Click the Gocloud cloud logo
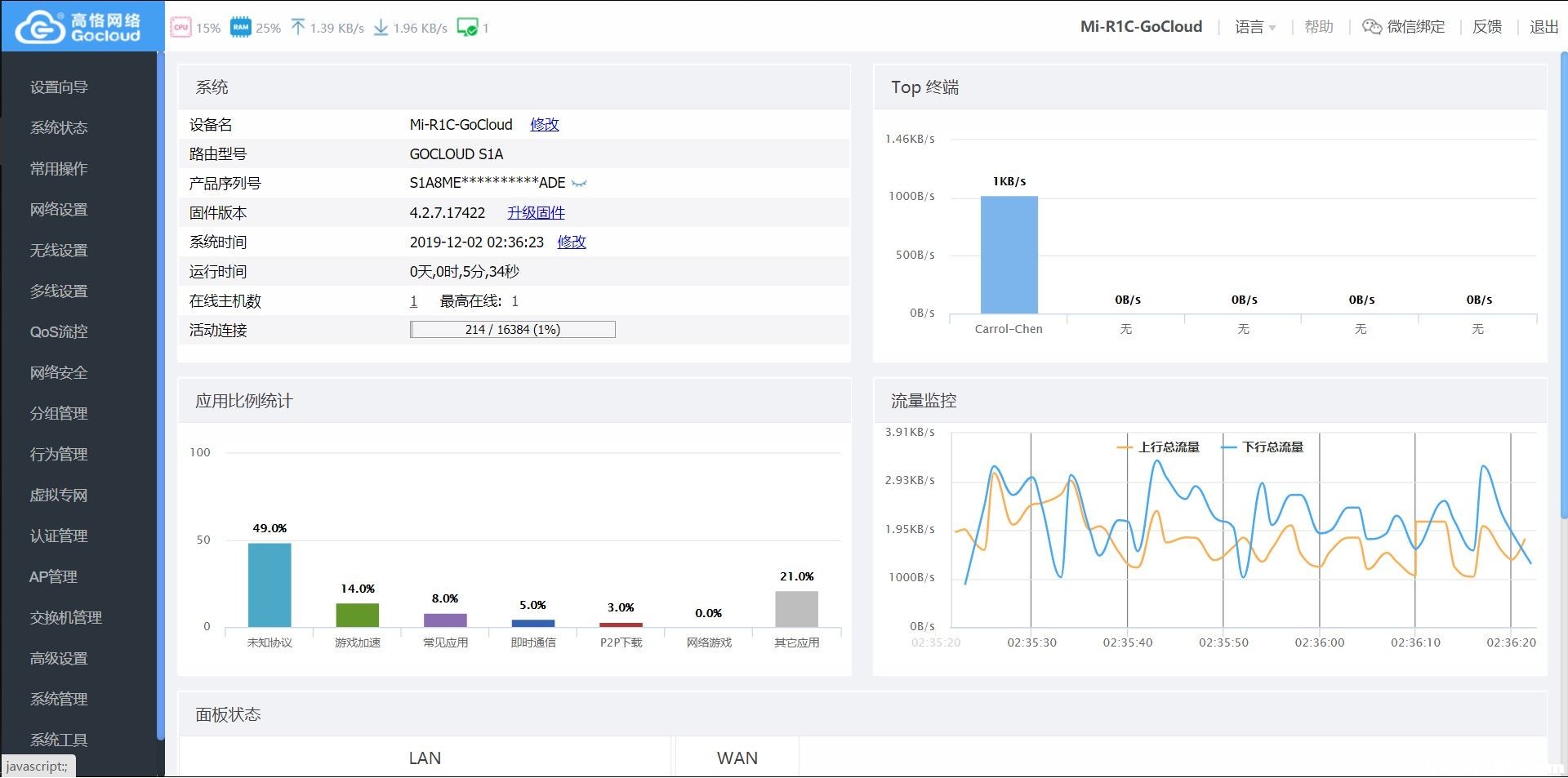The width and height of the screenshot is (1568, 778). click(41, 27)
